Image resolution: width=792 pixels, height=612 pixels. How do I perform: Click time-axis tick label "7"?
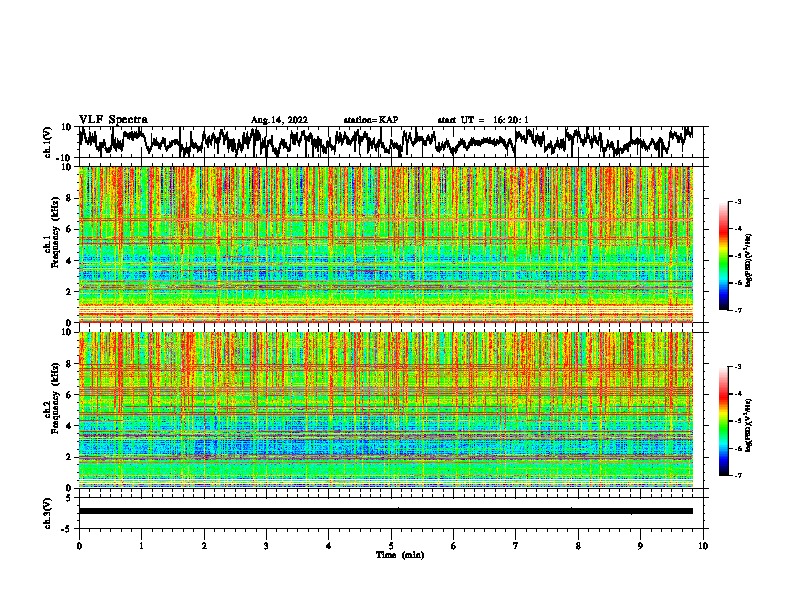click(x=516, y=546)
